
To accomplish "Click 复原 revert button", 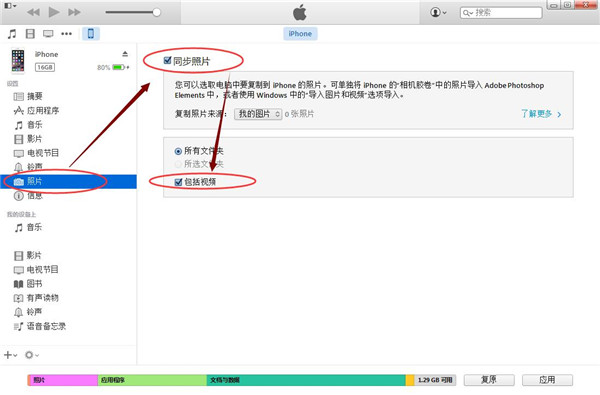I will pyautogui.click(x=489, y=380).
